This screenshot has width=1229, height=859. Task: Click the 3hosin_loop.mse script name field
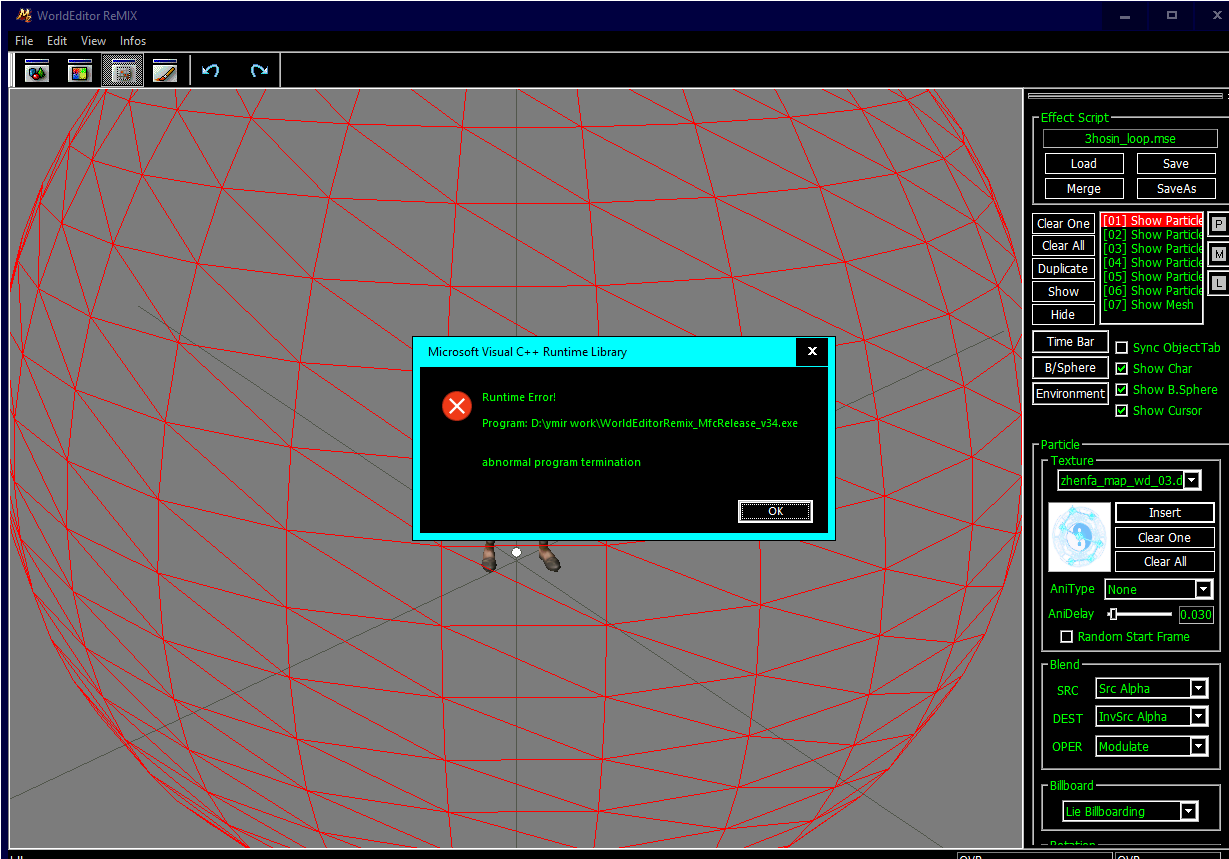pos(1130,140)
